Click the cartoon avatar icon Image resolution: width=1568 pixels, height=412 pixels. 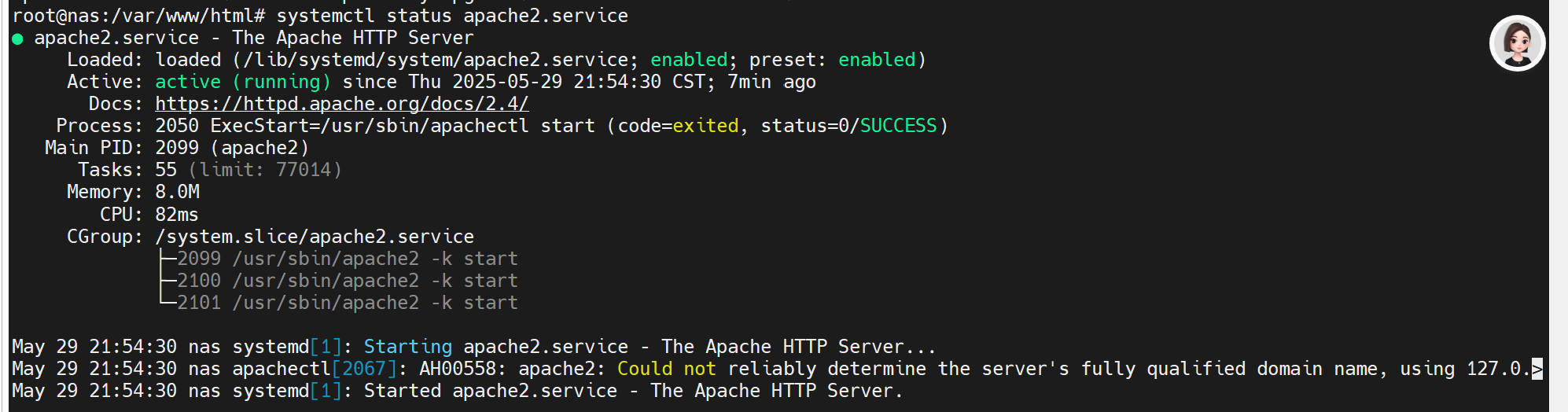[1517, 43]
